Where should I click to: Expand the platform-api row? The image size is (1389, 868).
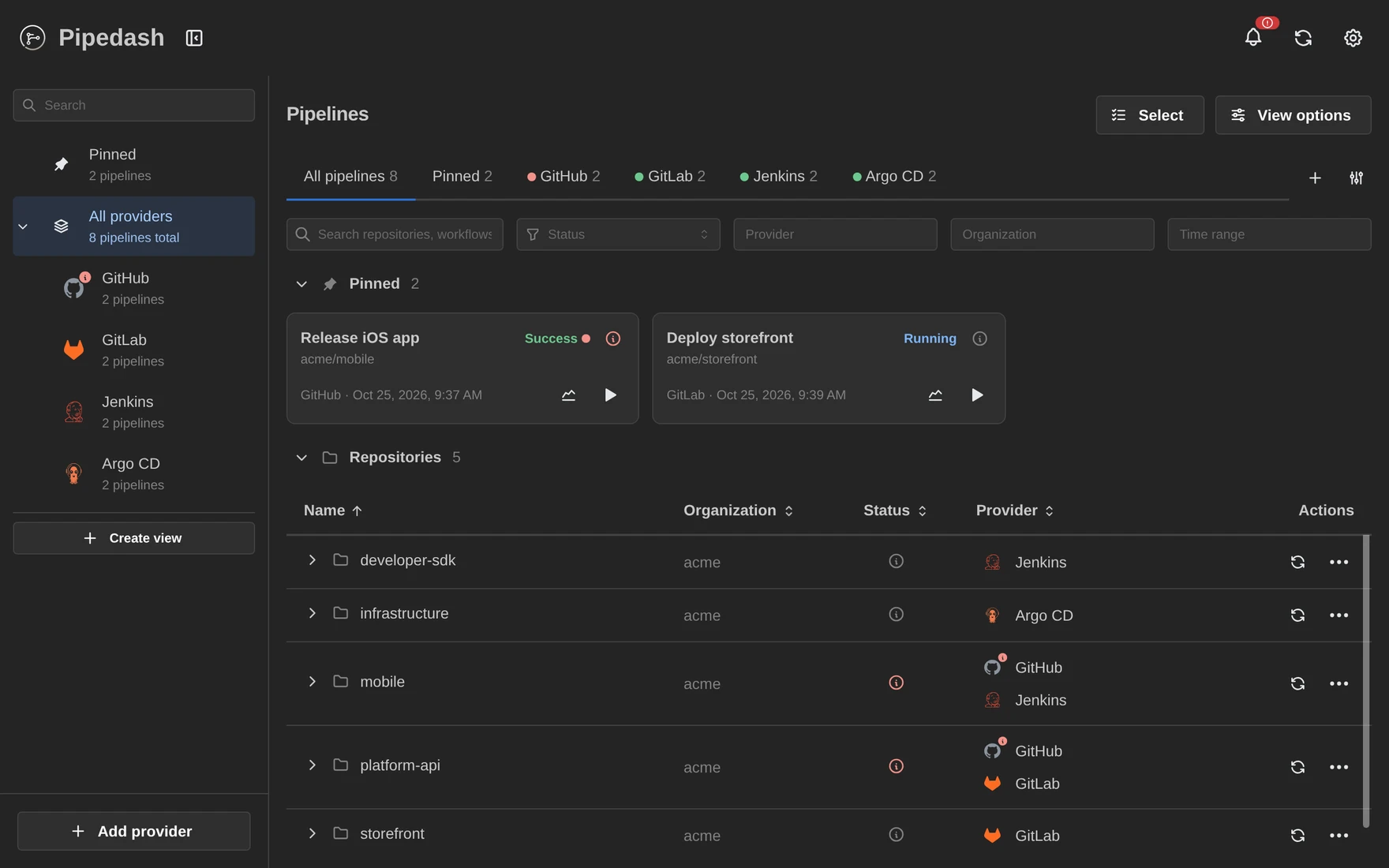click(312, 765)
